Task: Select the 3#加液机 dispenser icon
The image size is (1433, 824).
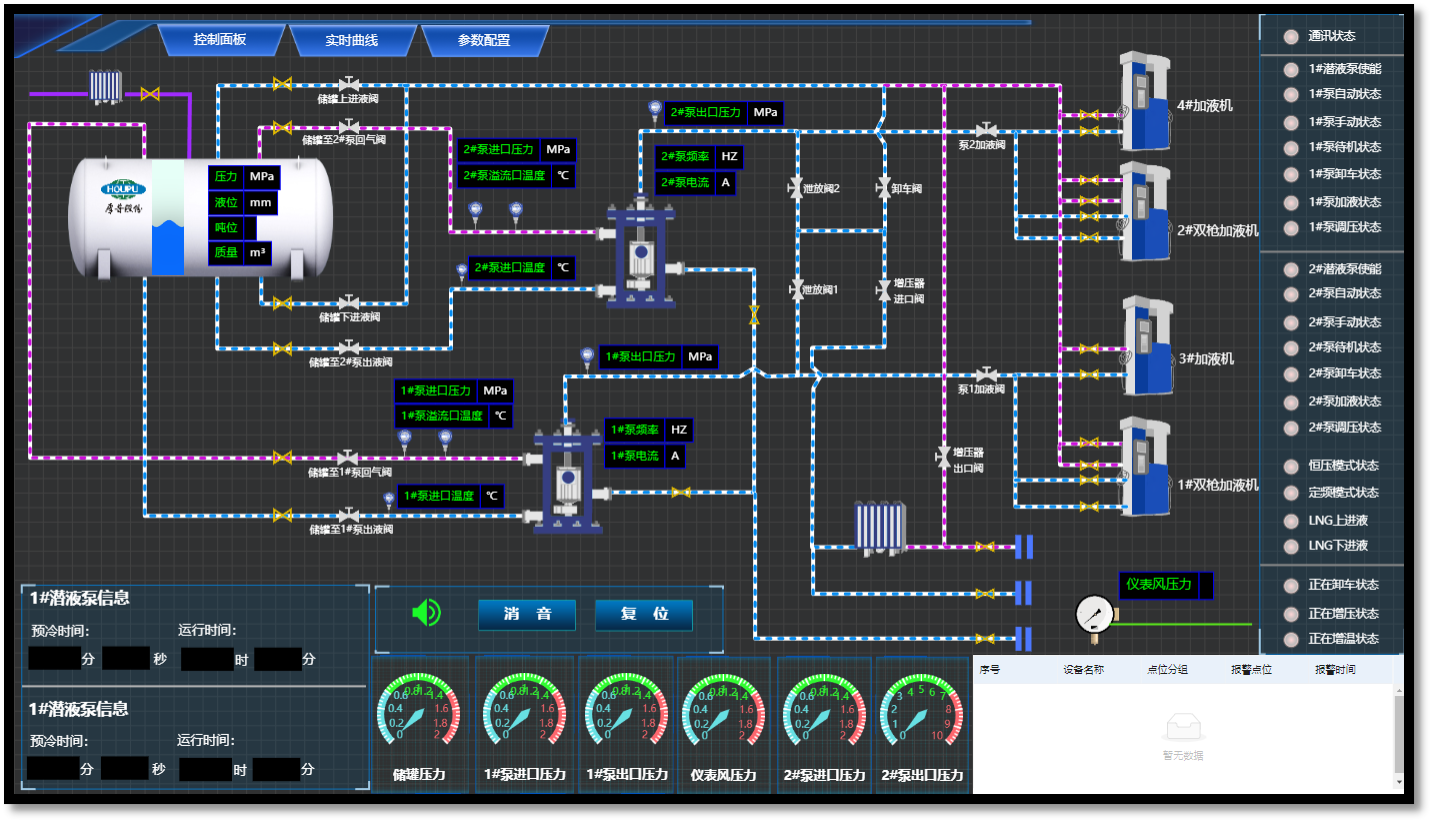Action: point(1146,345)
